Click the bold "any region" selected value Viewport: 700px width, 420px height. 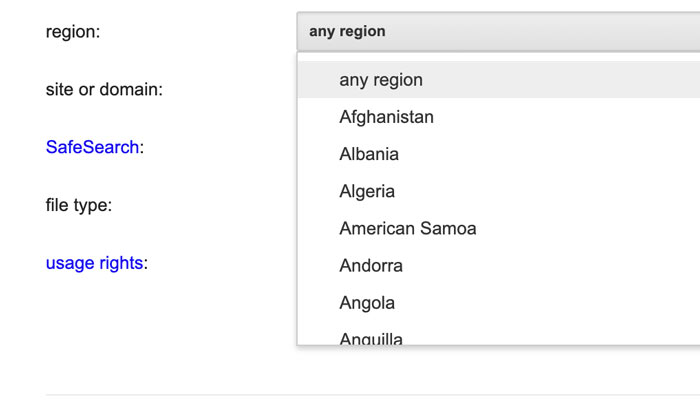(x=347, y=31)
